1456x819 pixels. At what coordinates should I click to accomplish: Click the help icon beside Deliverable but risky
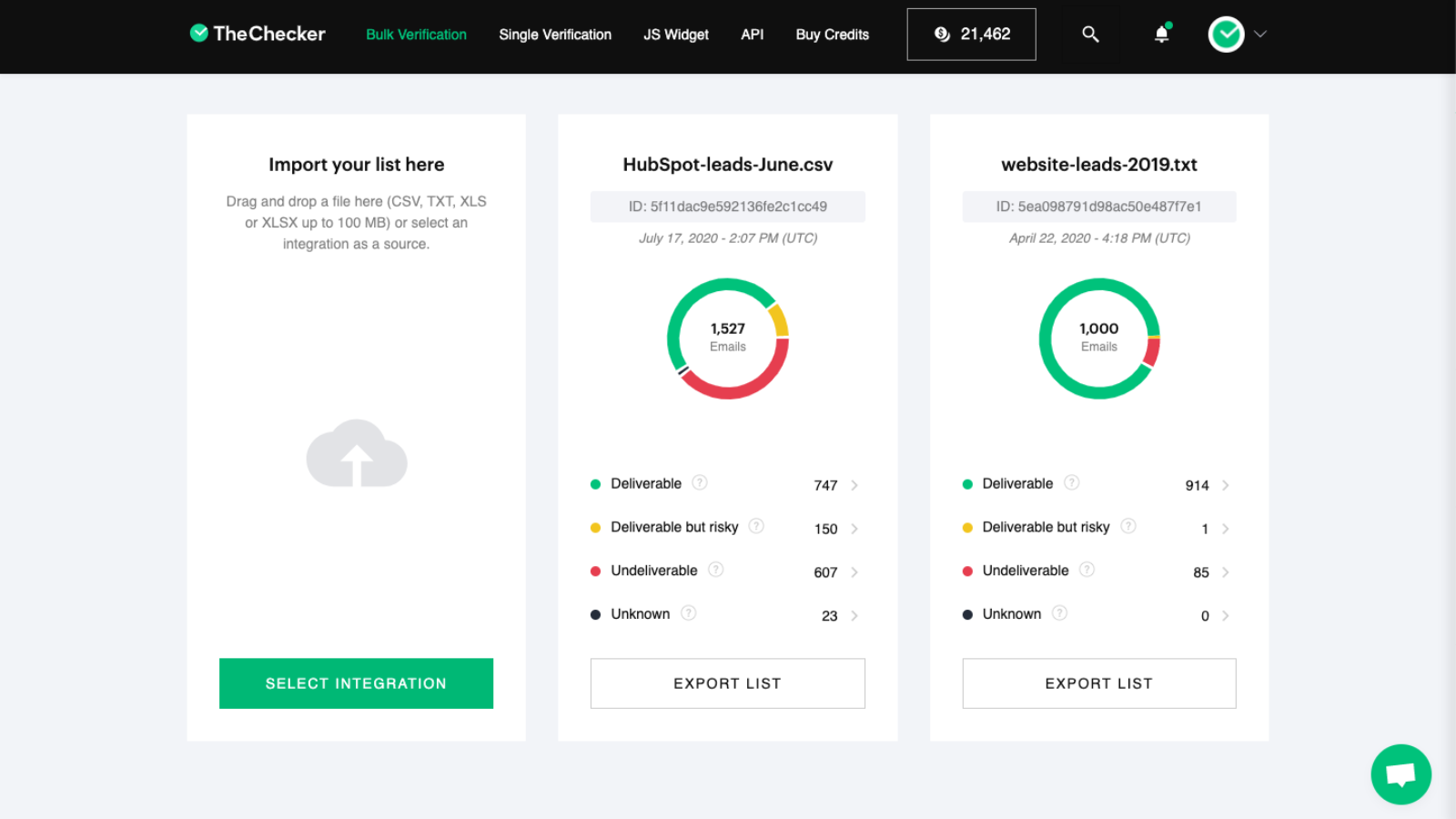(x=756, y=526)
